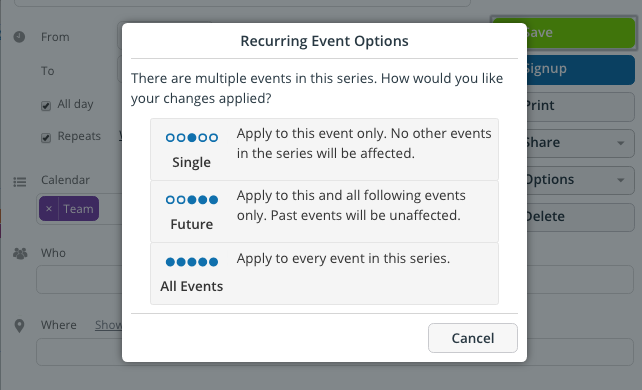Image resolution: width=642 pixels, height=390 pixels.
Task: Click the list icon next to Calendar
Action: coord(20,182)
